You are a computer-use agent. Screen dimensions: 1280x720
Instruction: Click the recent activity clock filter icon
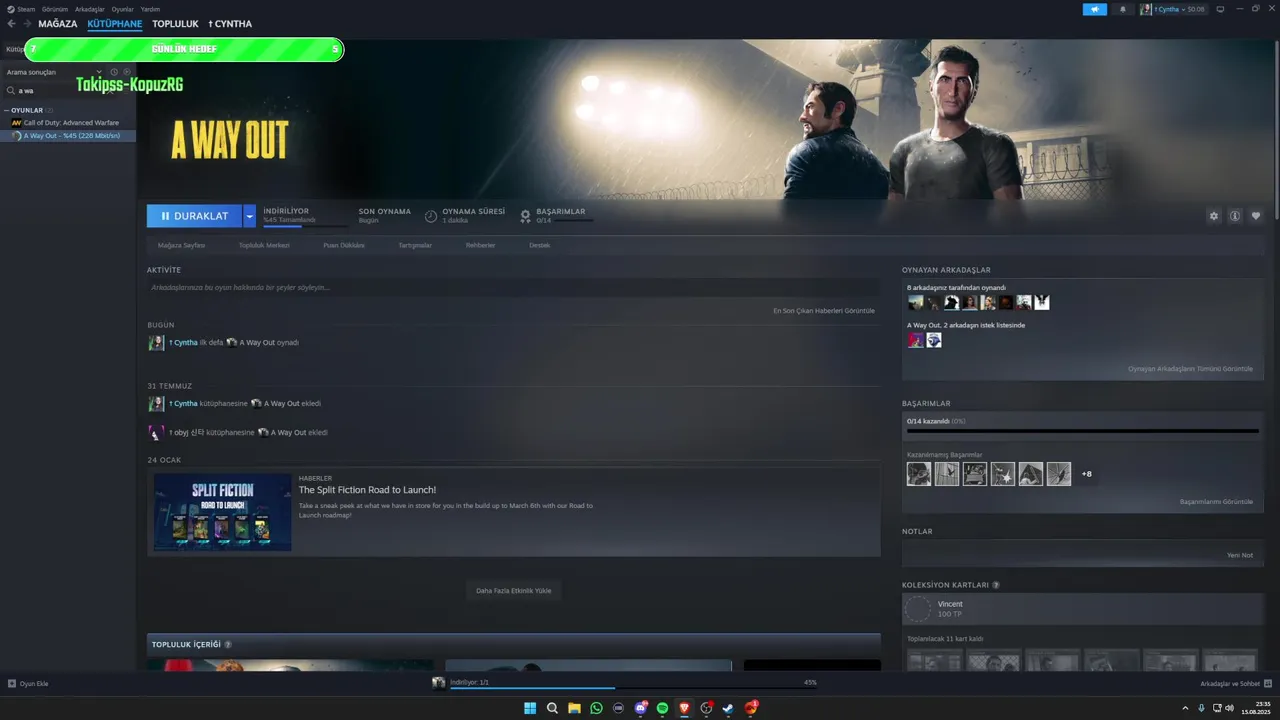[x=114, y=72]
